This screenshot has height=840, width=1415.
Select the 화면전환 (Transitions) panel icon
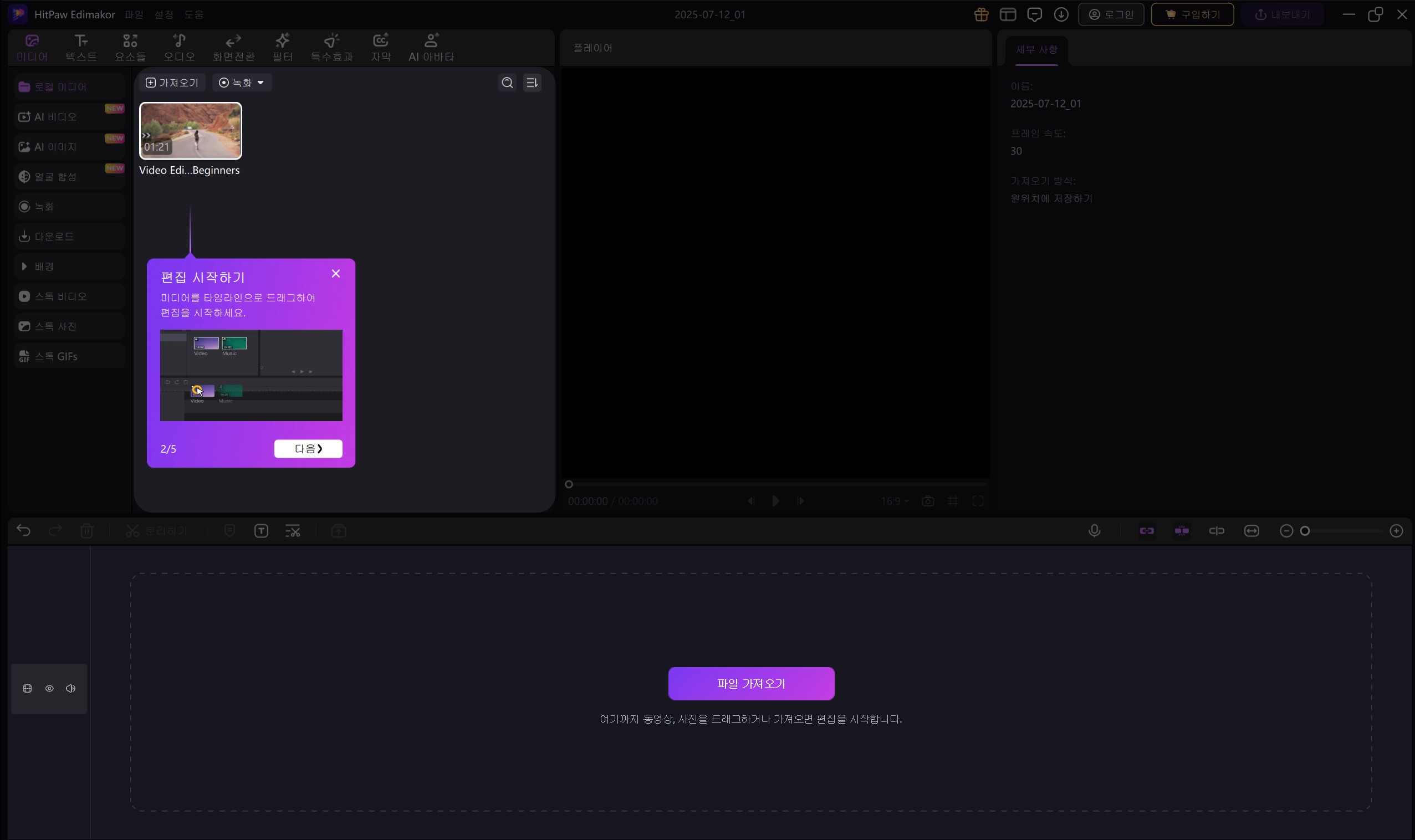pyautogui.click(x=233, y=47)
